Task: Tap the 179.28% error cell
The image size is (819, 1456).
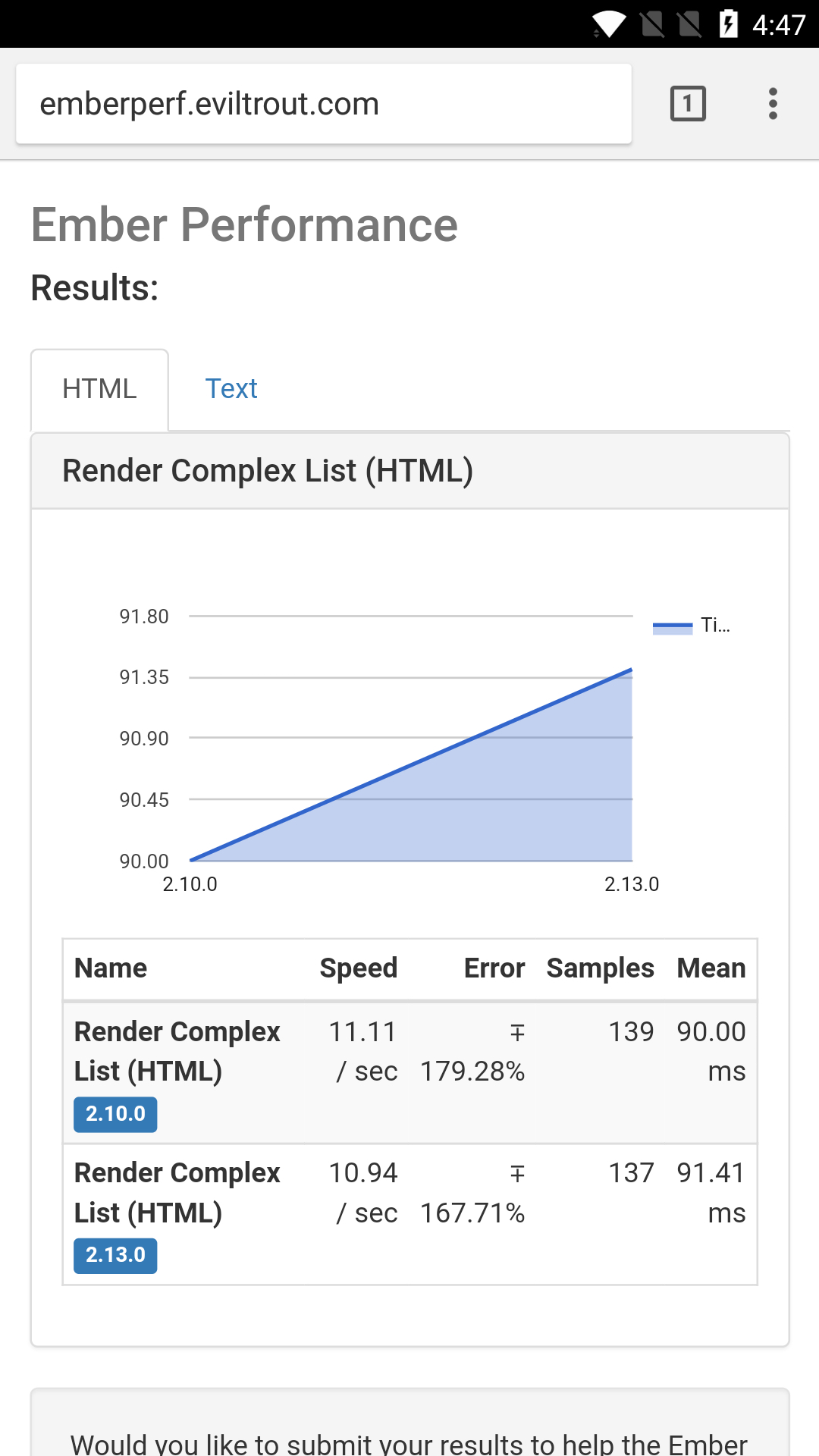Action: pos(472,1052)
